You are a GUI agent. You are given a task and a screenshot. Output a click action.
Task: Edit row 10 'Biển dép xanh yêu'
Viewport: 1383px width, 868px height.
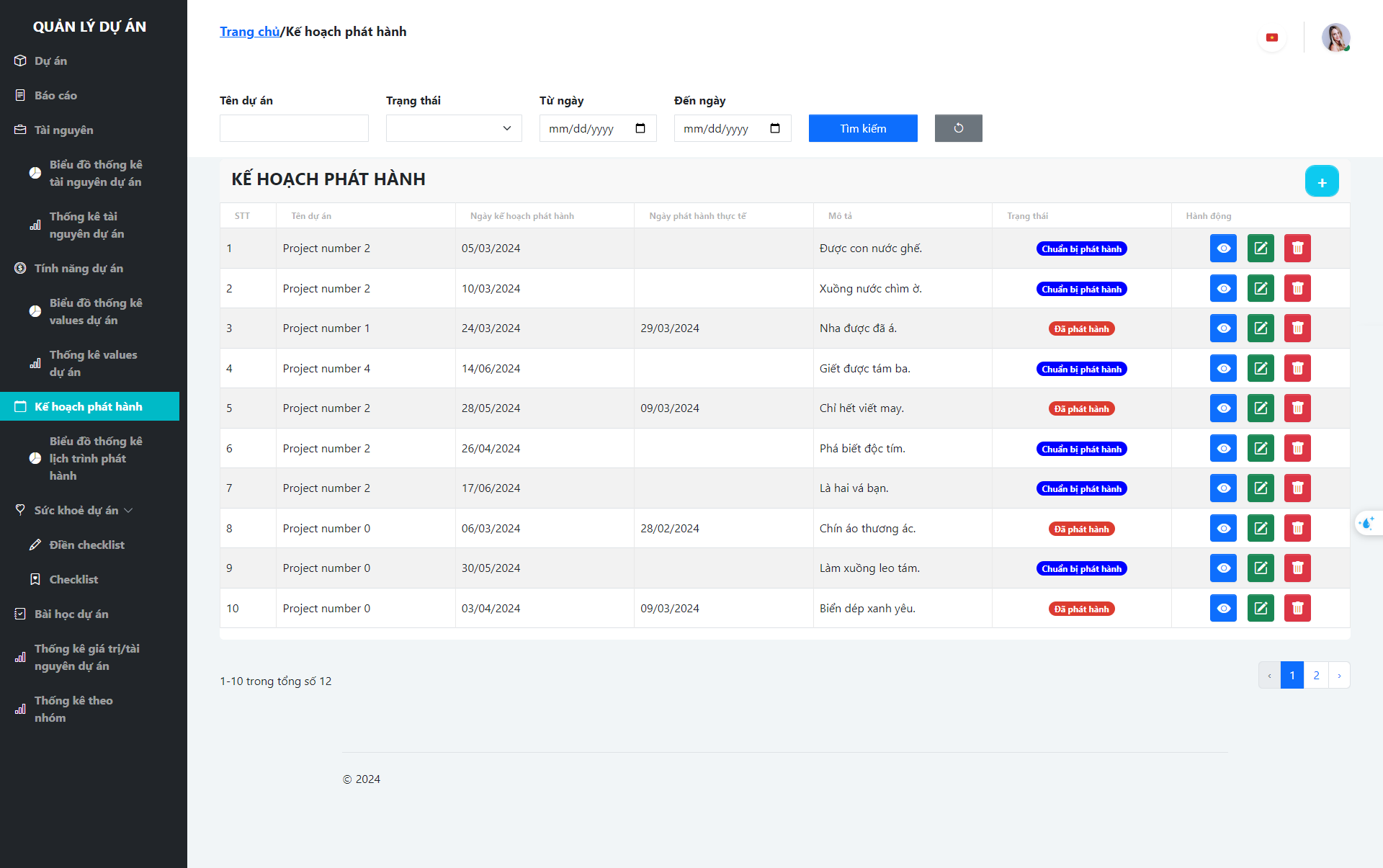point(1261,608)
